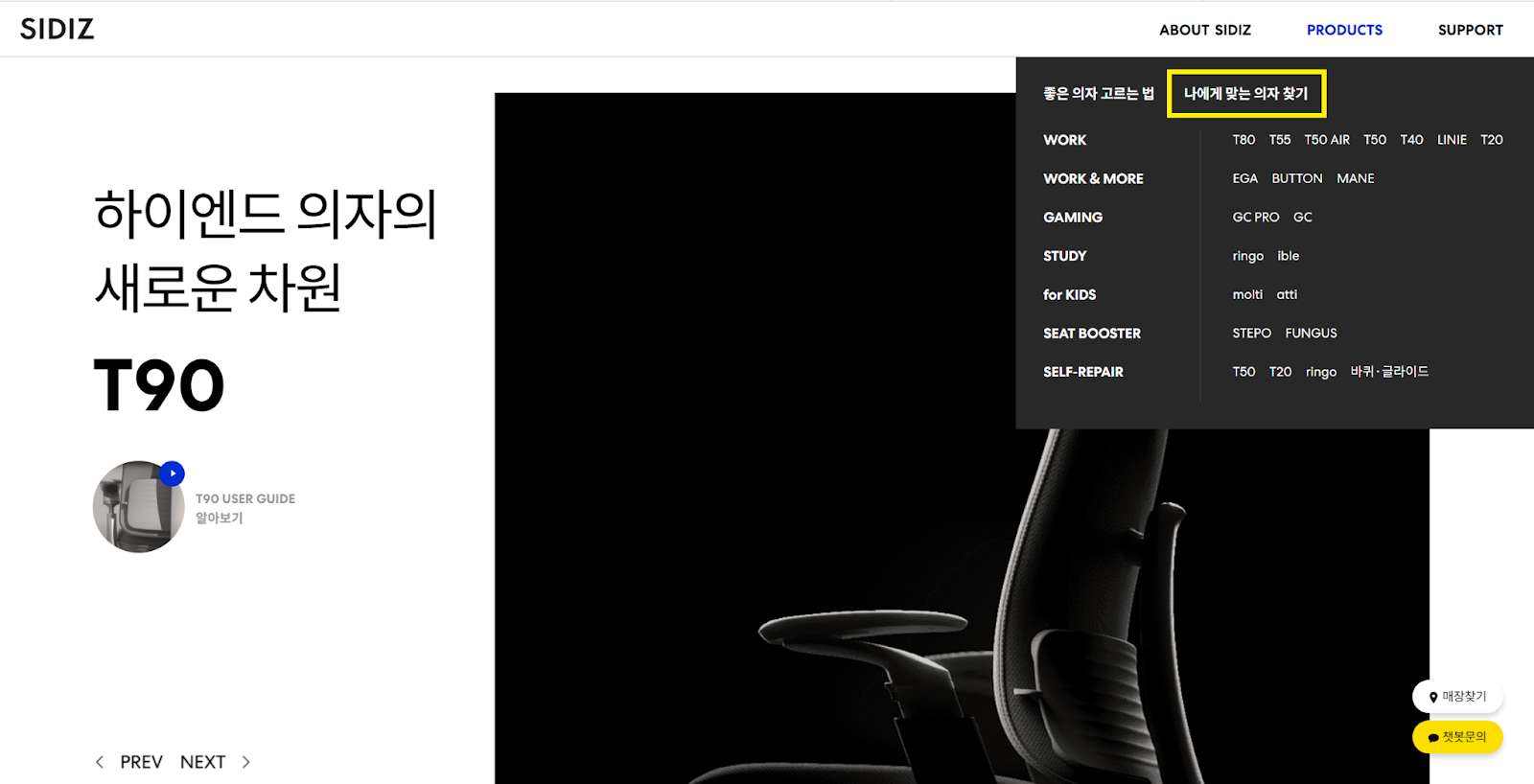The width and height of the screenshot is (1534, 784).
Task: Select FUNGUS seat booster link
Action: coord(1311,334)
